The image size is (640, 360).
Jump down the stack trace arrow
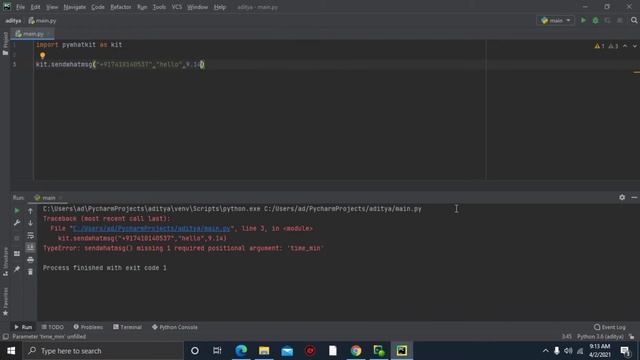click(30, 223)
